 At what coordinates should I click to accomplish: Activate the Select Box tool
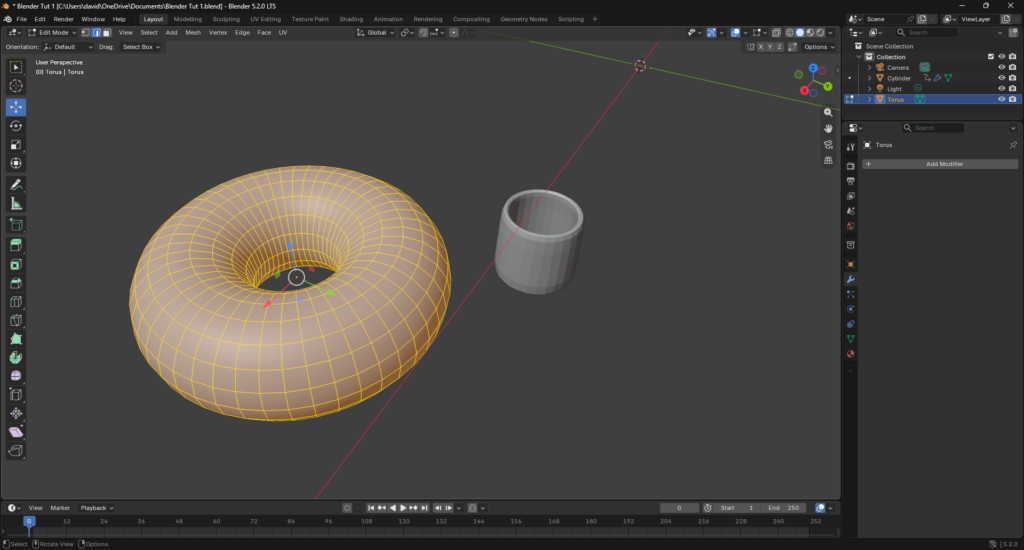pos(16,67)
